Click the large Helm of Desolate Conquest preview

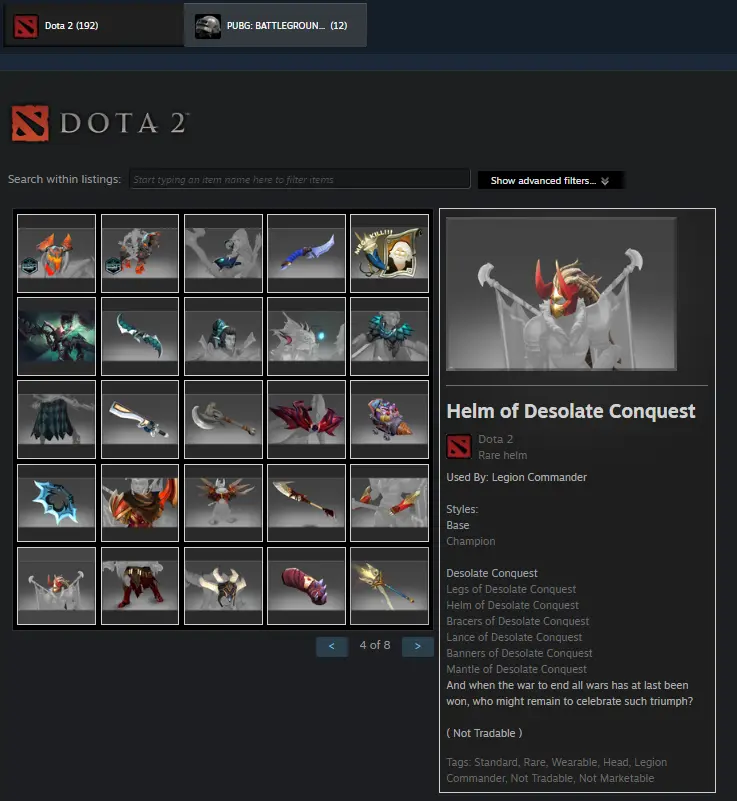[561, 294]
